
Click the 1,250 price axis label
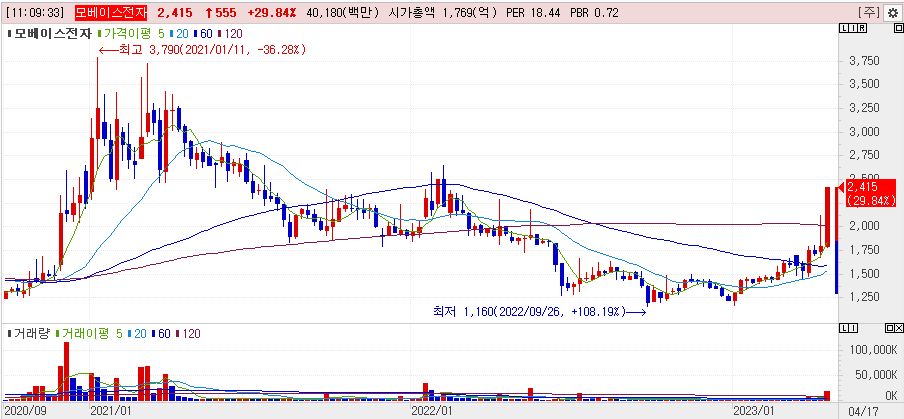(x=864, y=297)
